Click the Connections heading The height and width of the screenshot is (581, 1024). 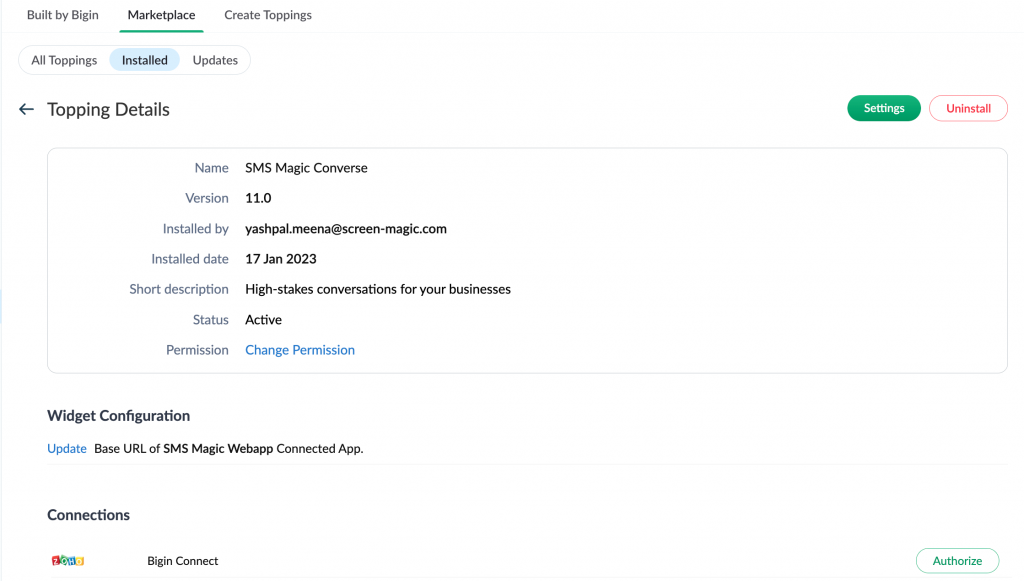(x=88, y=515)
